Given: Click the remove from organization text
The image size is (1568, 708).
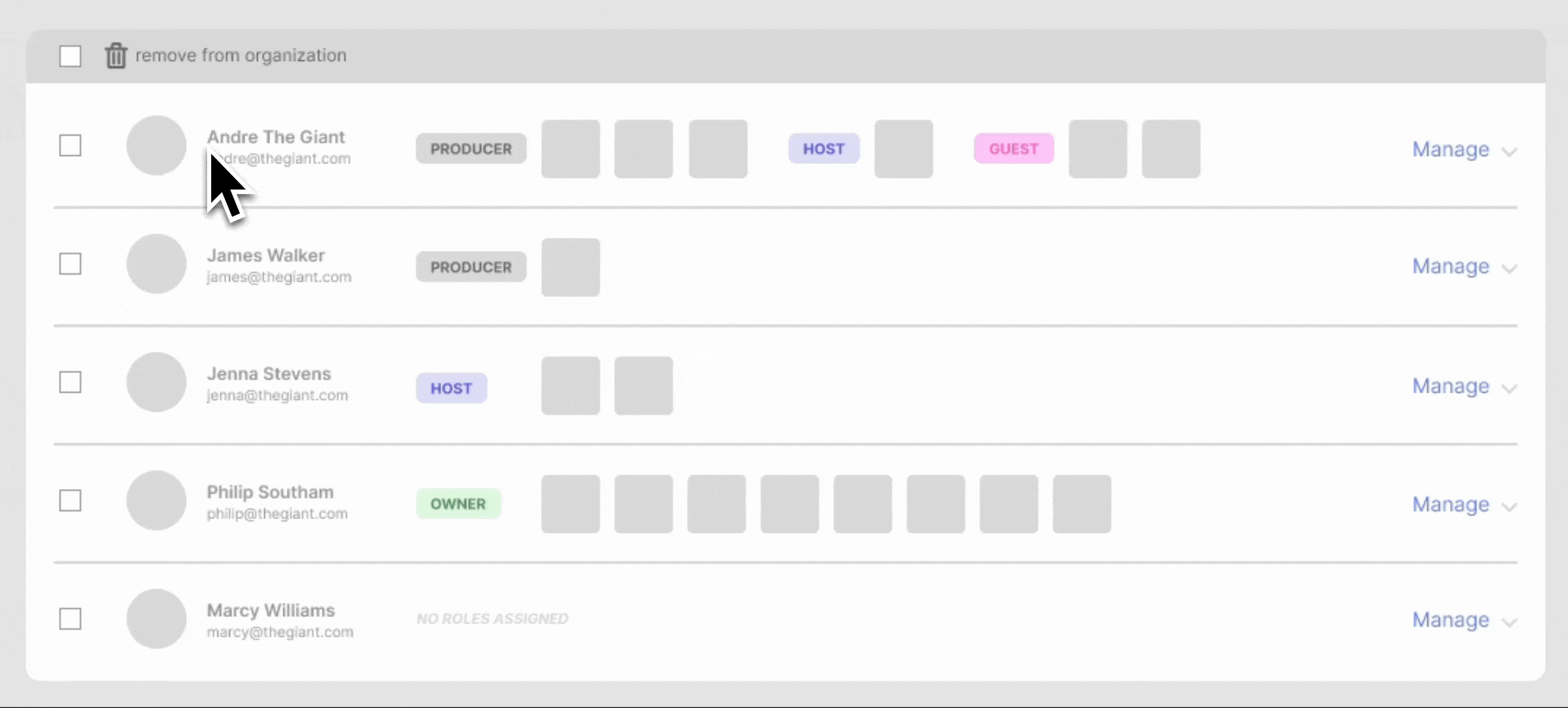Looking at the screenshot, I should [x=241, y=56].
